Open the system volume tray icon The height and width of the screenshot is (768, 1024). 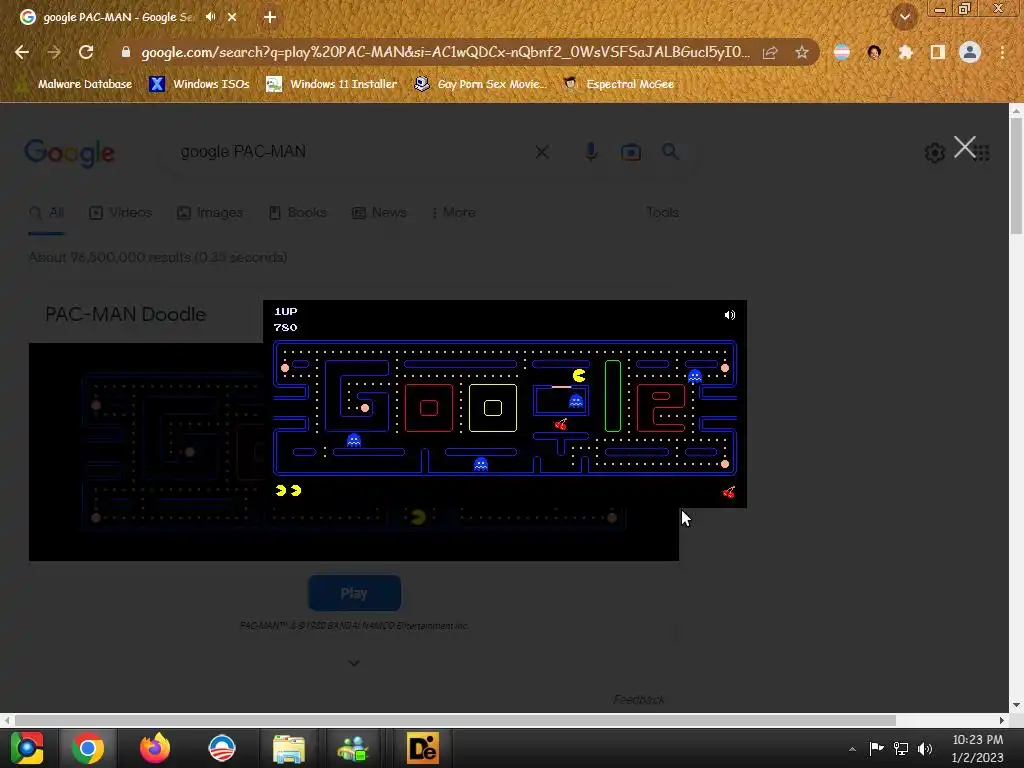[x=925, y=748]
